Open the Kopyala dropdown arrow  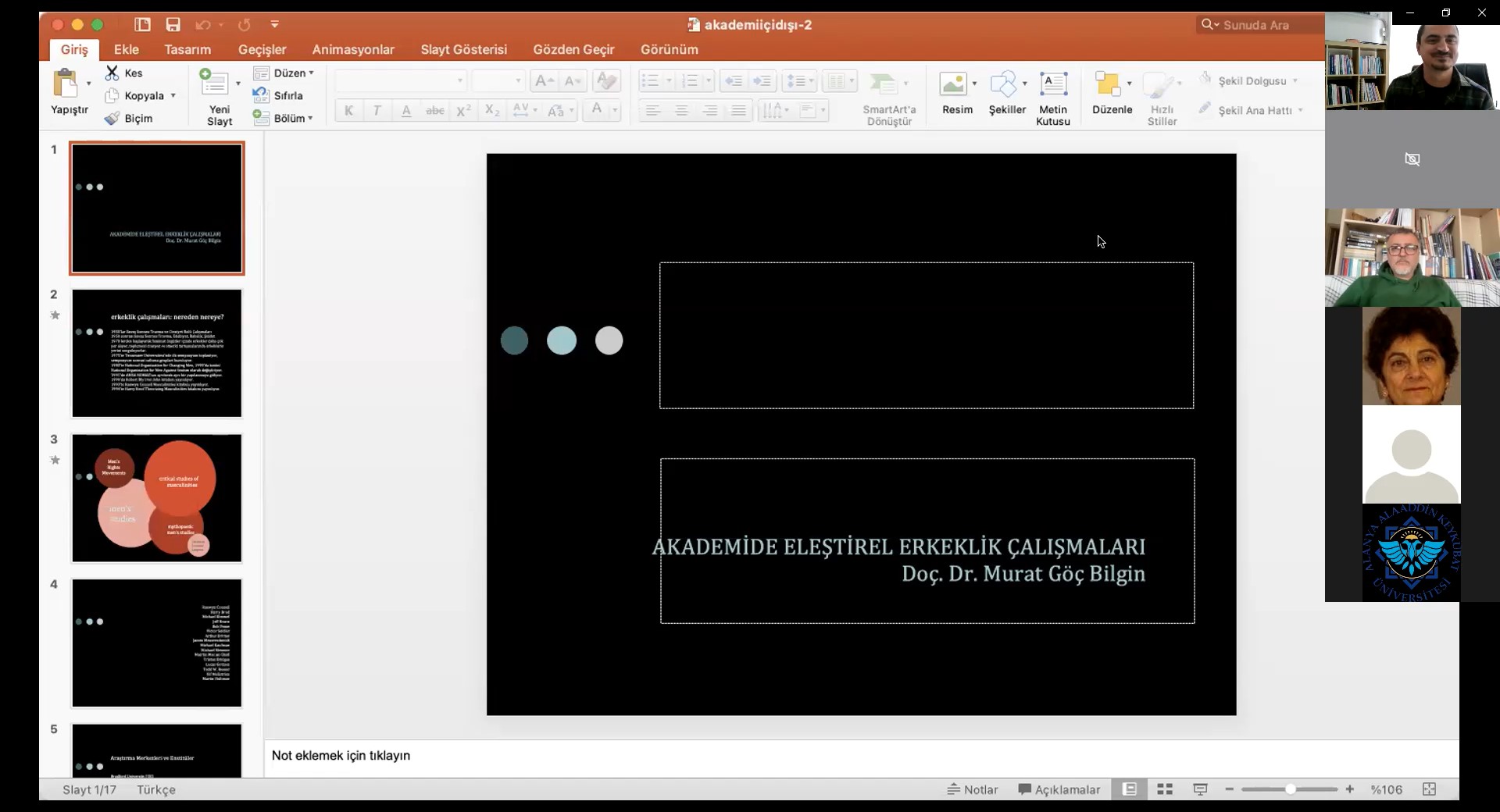[173, 95]
